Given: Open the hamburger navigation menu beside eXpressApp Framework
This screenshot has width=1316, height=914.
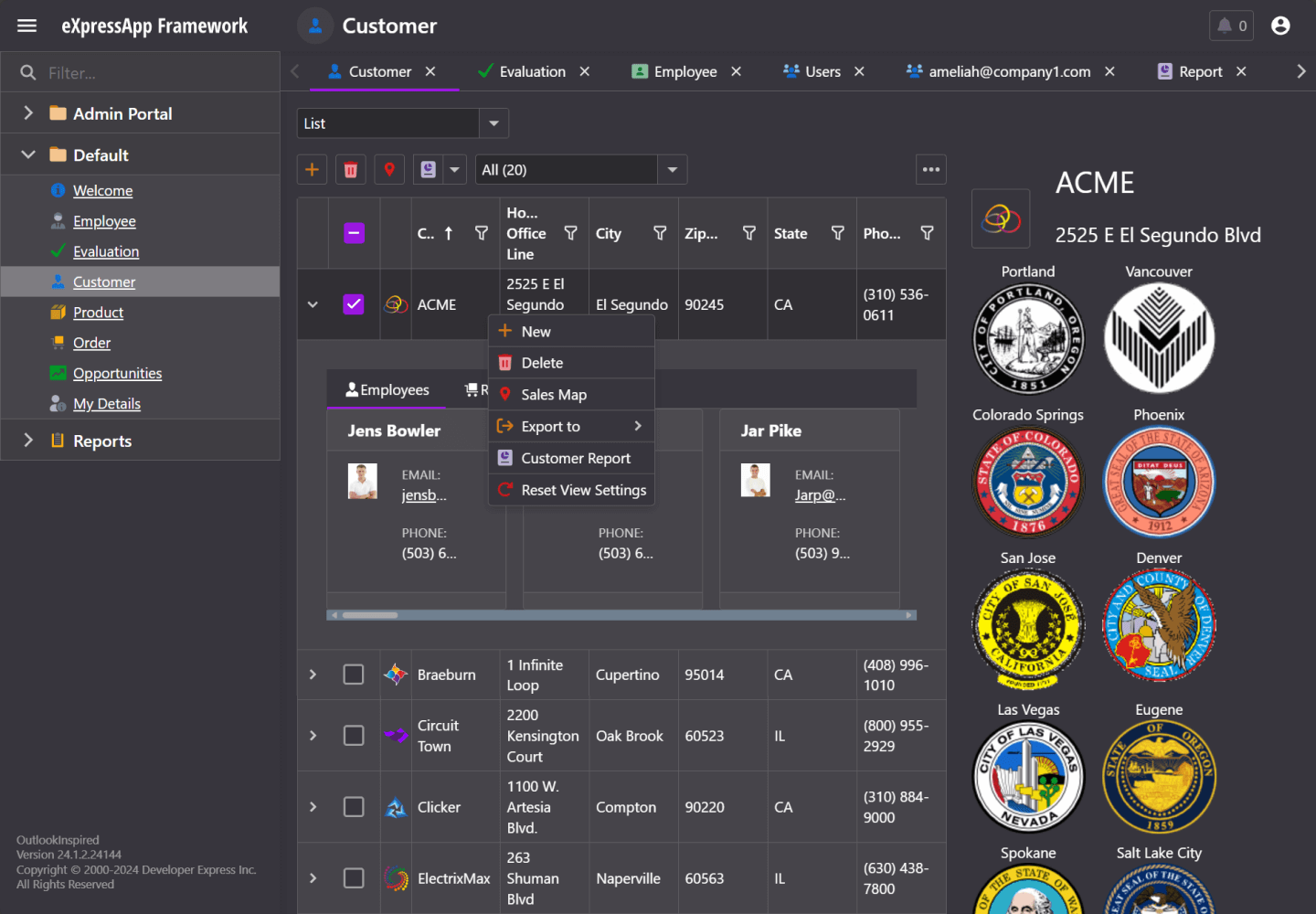Looking at the screenshot, I should [27, 25].
